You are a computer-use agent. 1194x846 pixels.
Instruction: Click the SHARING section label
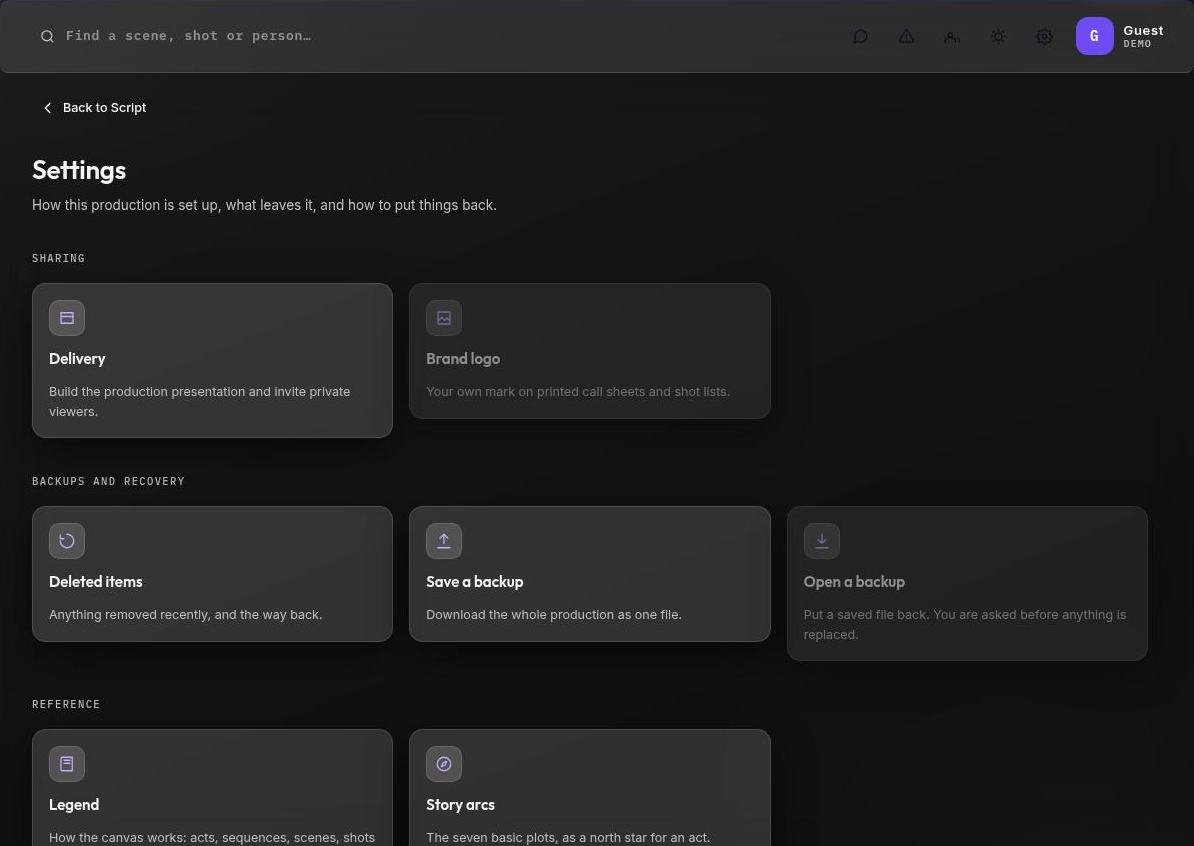(x=59, y=258)
